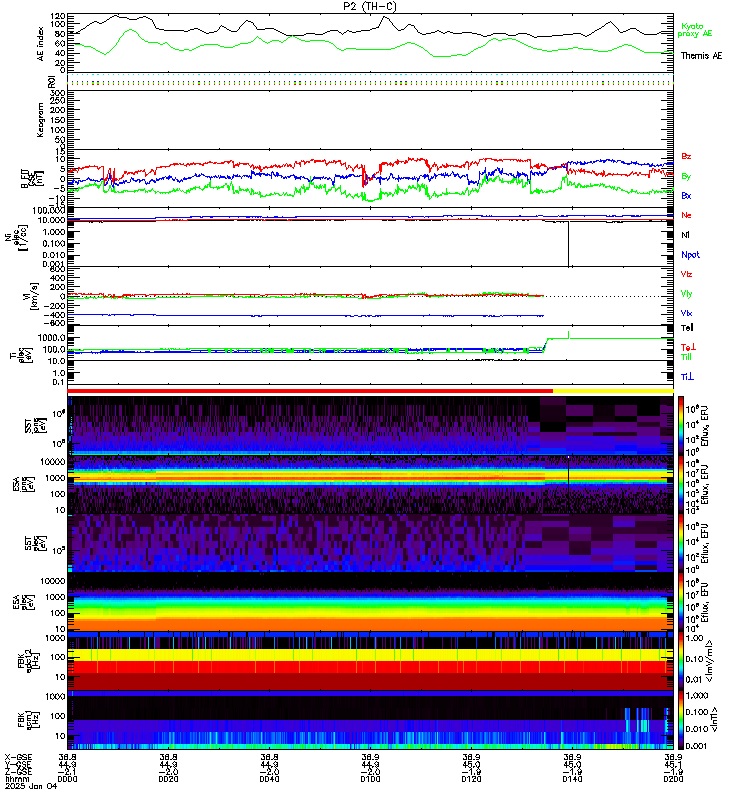Select the Kyoto proxy AE legend label
Image resolution: width=750 pixels, height=800 pixels.
click(694, 30)
